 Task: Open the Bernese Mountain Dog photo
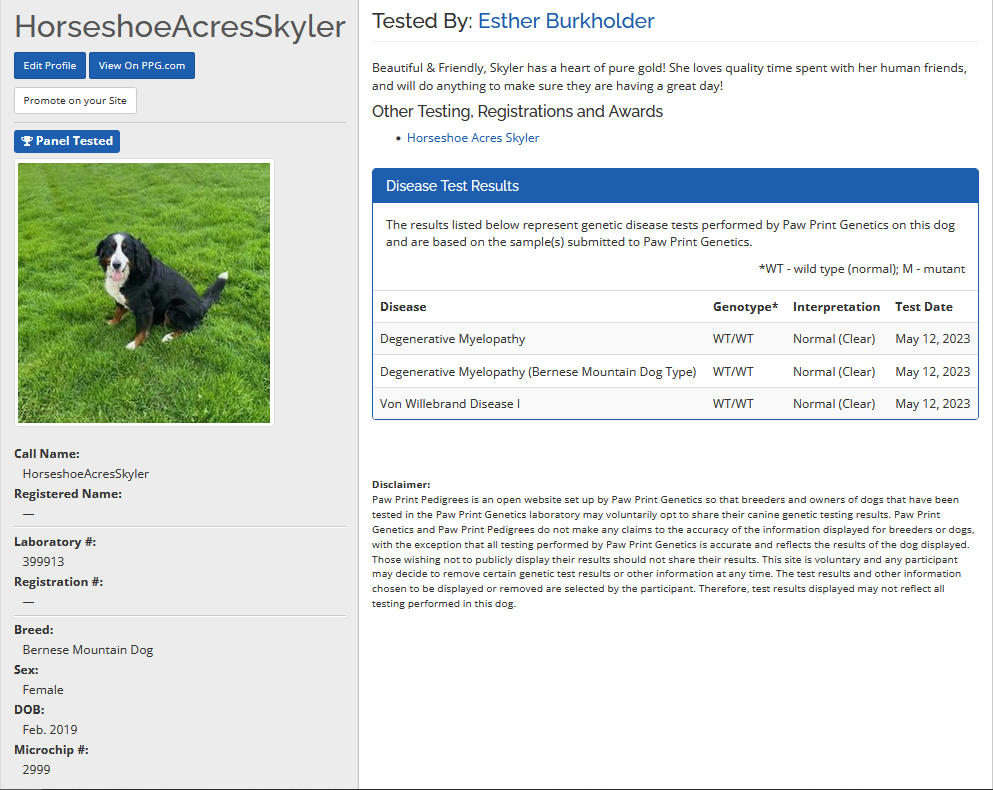click(144, 293)
